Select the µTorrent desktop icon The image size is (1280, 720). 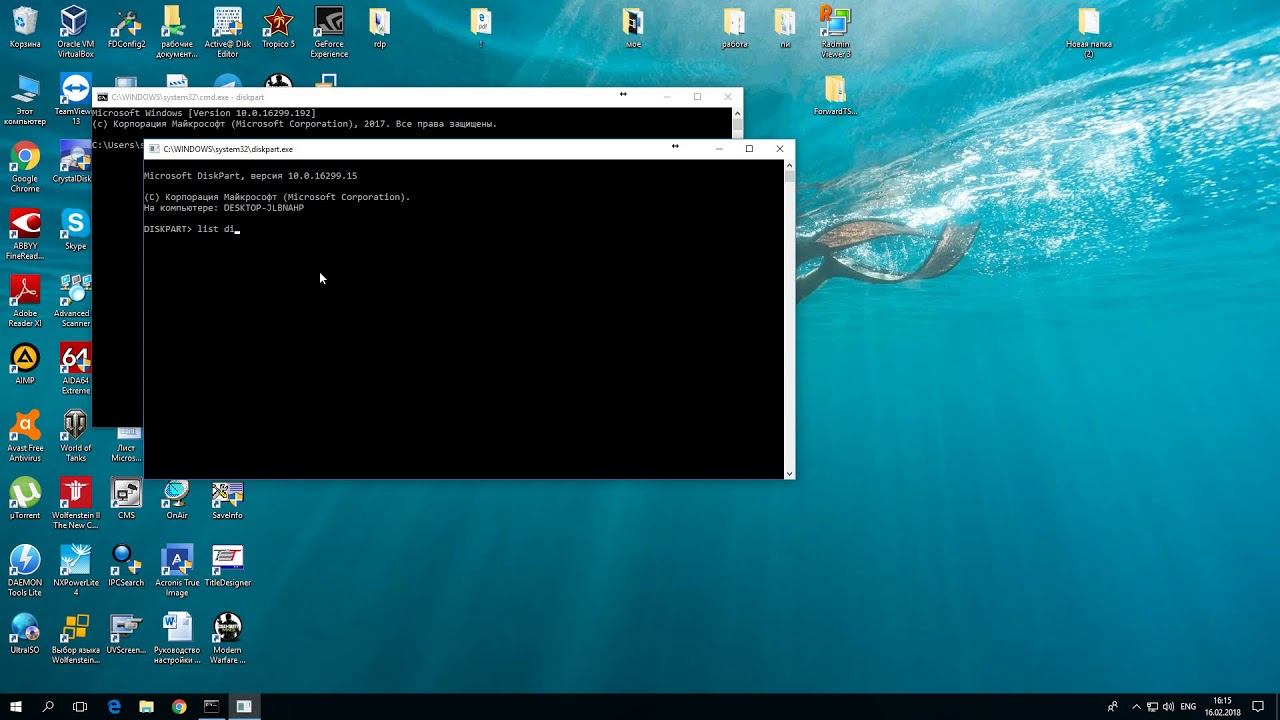coord(25,499)
